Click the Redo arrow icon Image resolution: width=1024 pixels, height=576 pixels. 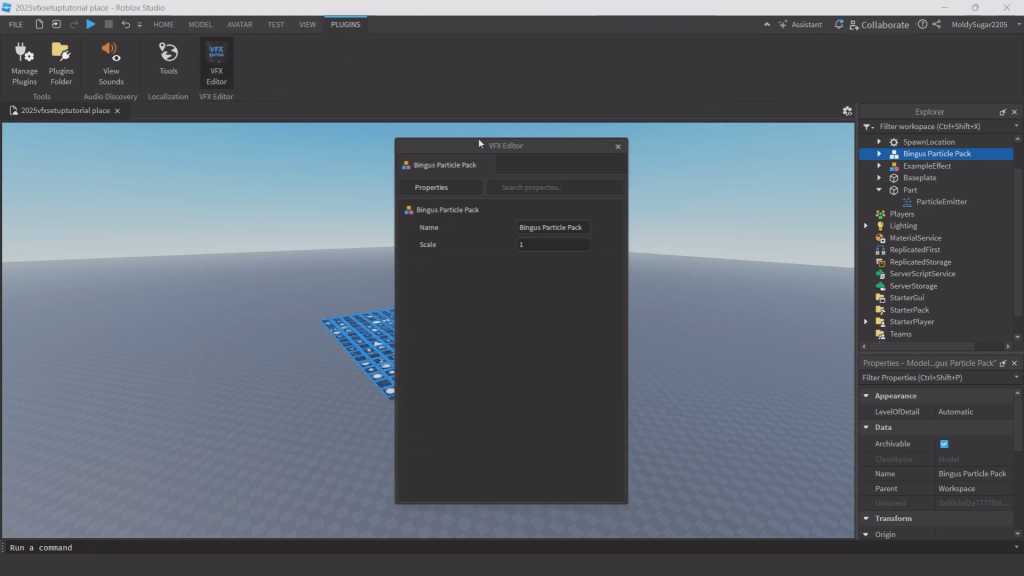pos(74,24)
